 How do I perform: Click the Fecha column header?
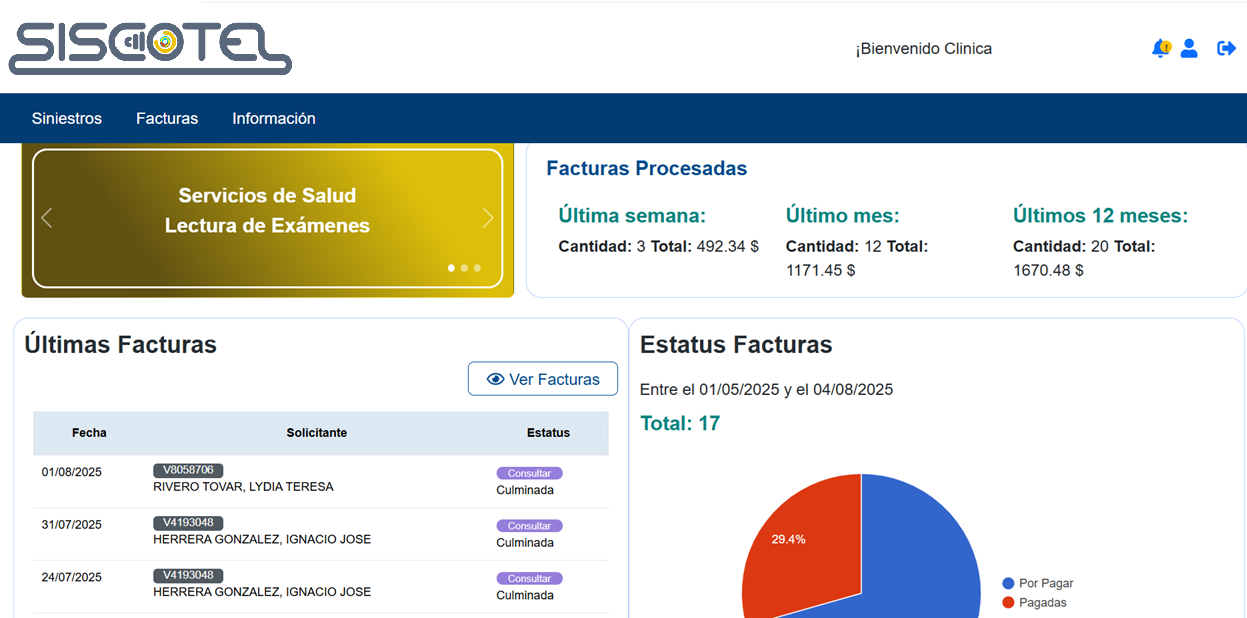coord(89,433)
